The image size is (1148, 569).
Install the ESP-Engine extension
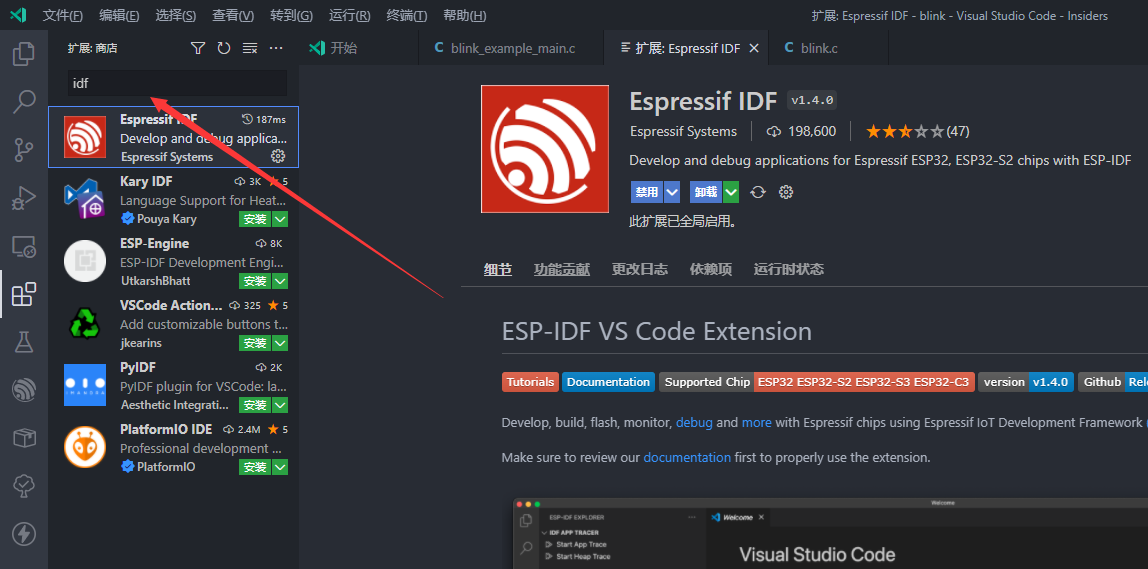point(255,281)
